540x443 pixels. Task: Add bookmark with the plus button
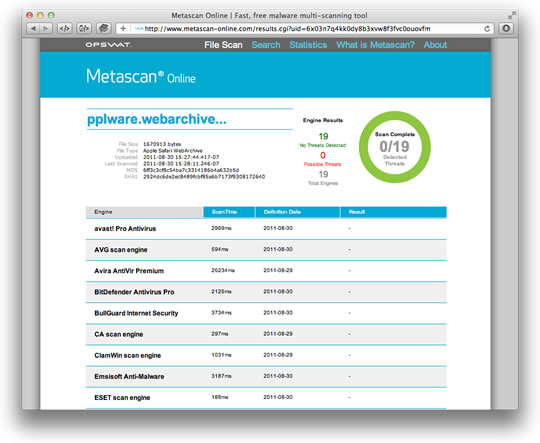click(x=123, y=29)
